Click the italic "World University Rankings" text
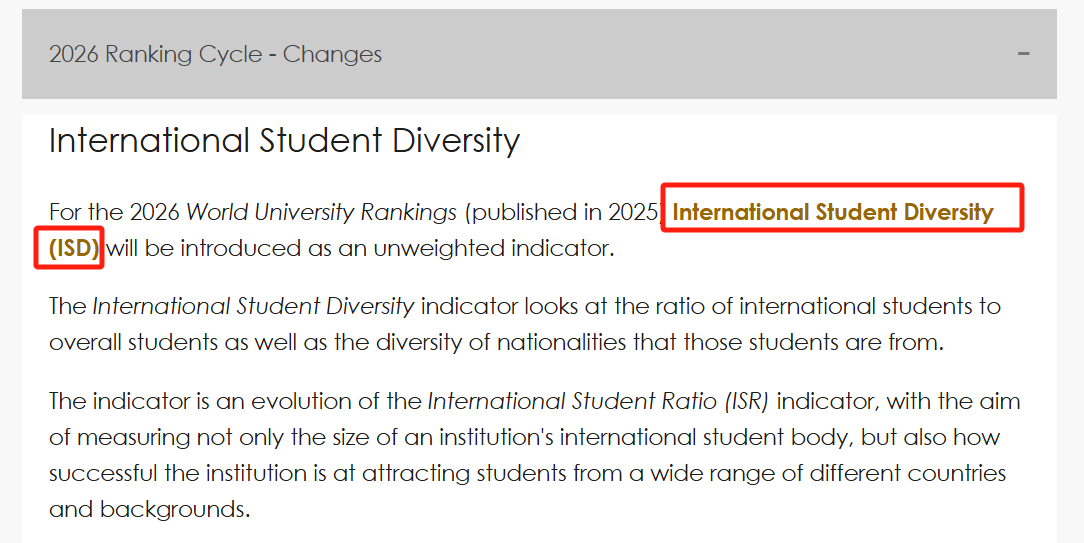This screenshot has width=1084, height=543. click(321, 212)
